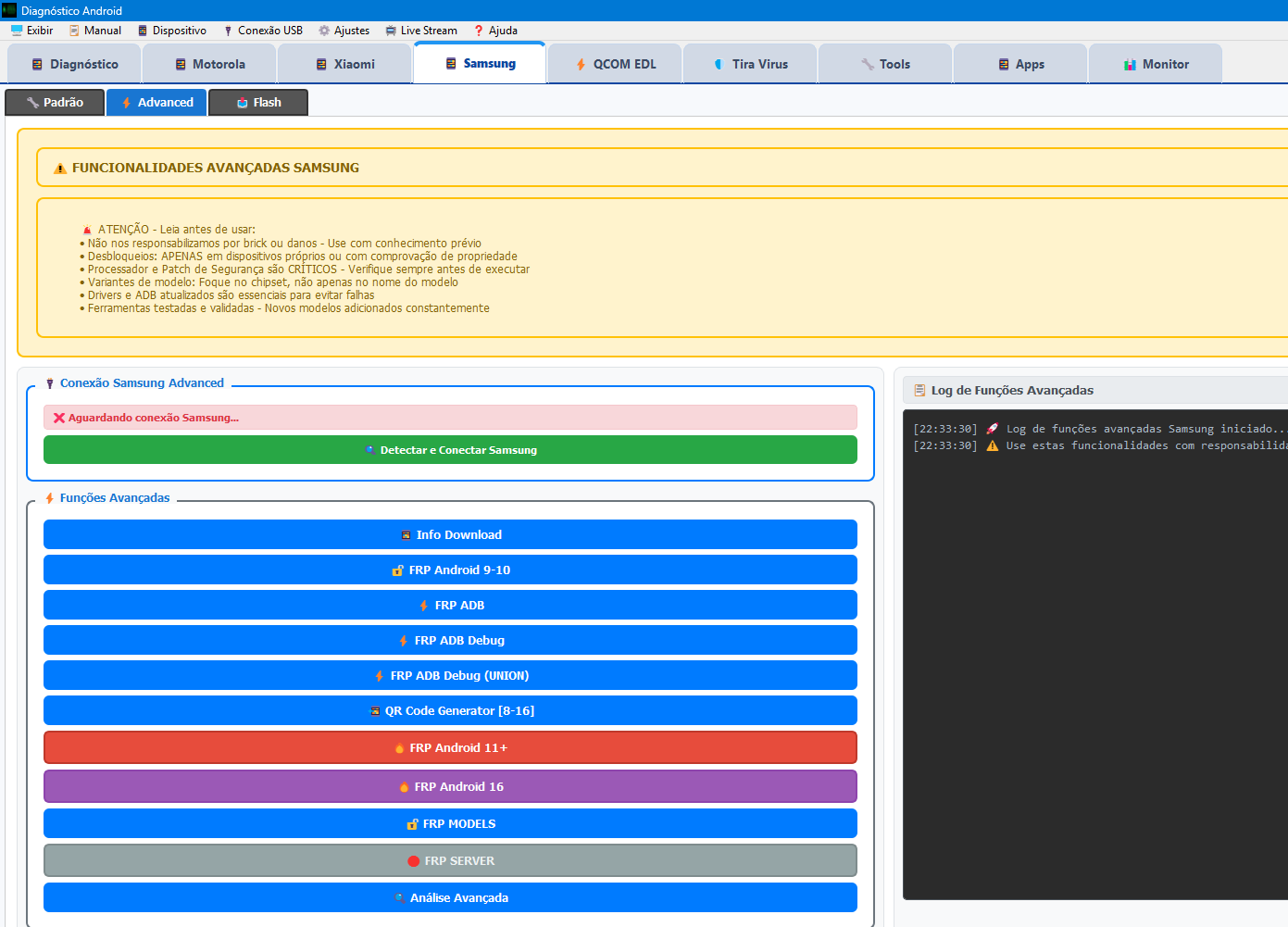This screenshot has width=1288, height=927.
Task: Click the monitor icon beside Exibir
Action: [17, 31]
